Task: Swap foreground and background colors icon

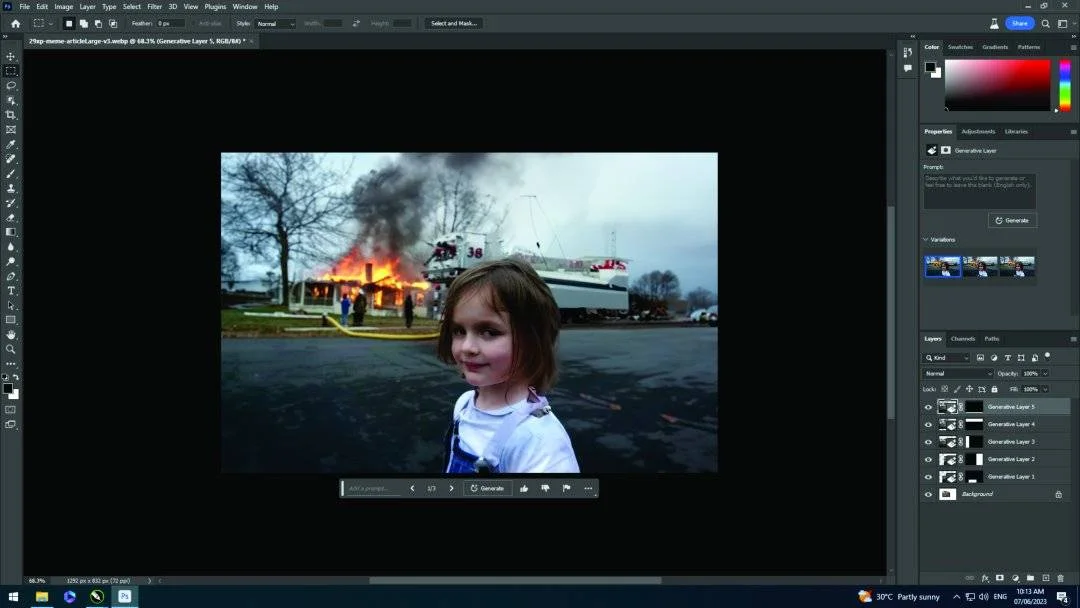Action: [16, 377]
